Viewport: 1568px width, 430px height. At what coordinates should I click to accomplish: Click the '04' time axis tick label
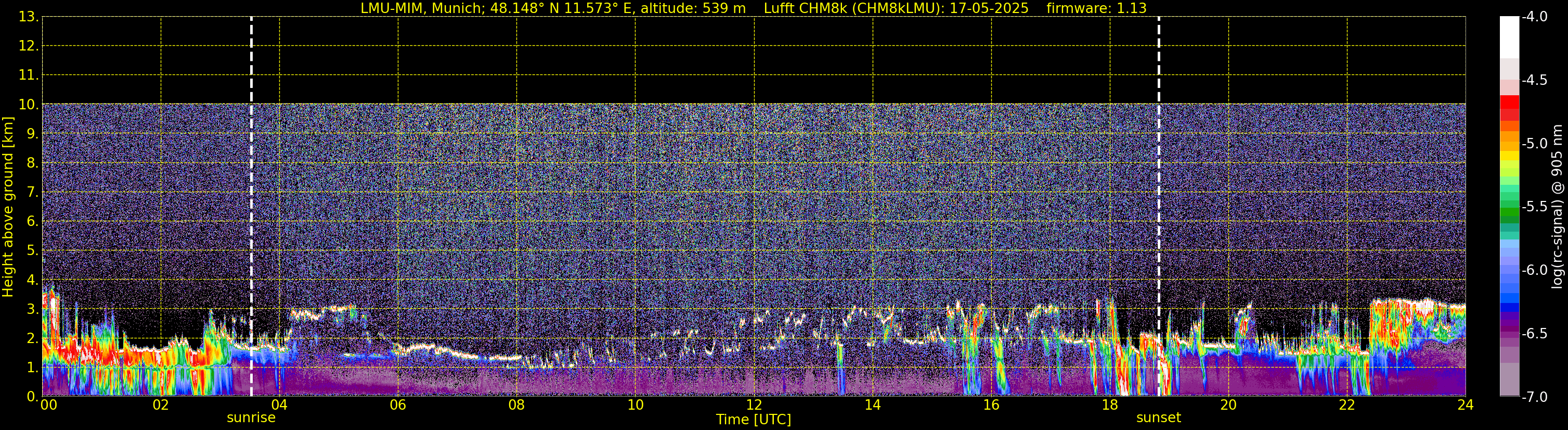pyautogui.click(x=279, y=406)
